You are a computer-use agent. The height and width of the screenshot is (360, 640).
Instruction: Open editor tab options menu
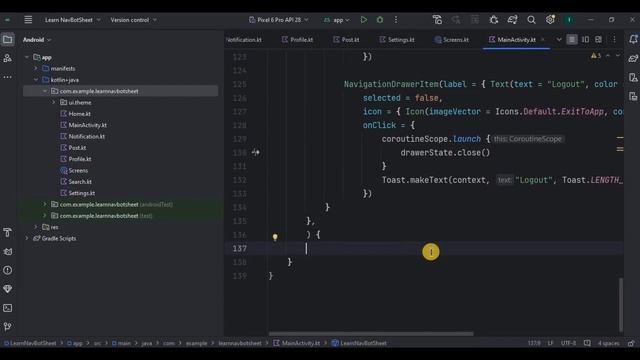tap(614, 40)
